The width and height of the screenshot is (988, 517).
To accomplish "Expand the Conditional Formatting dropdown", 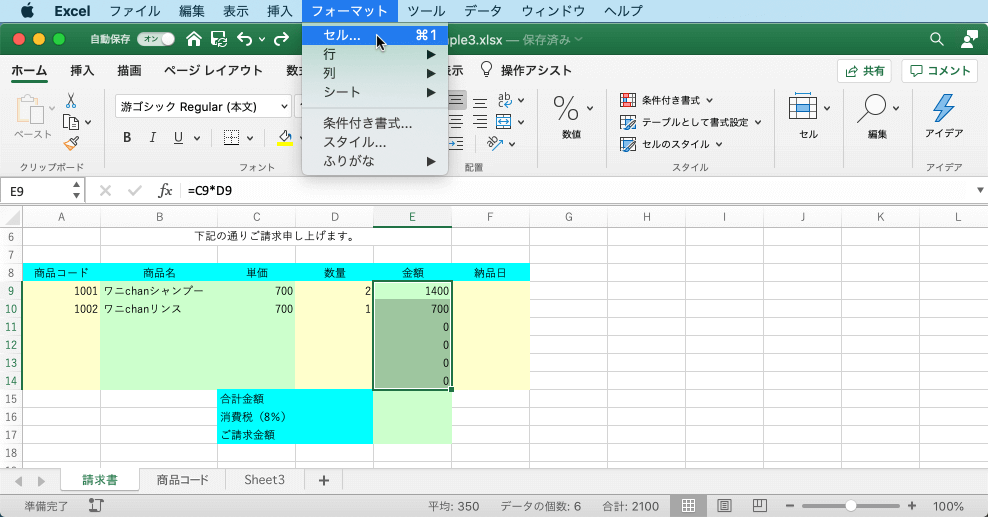I will pos(710,100).
